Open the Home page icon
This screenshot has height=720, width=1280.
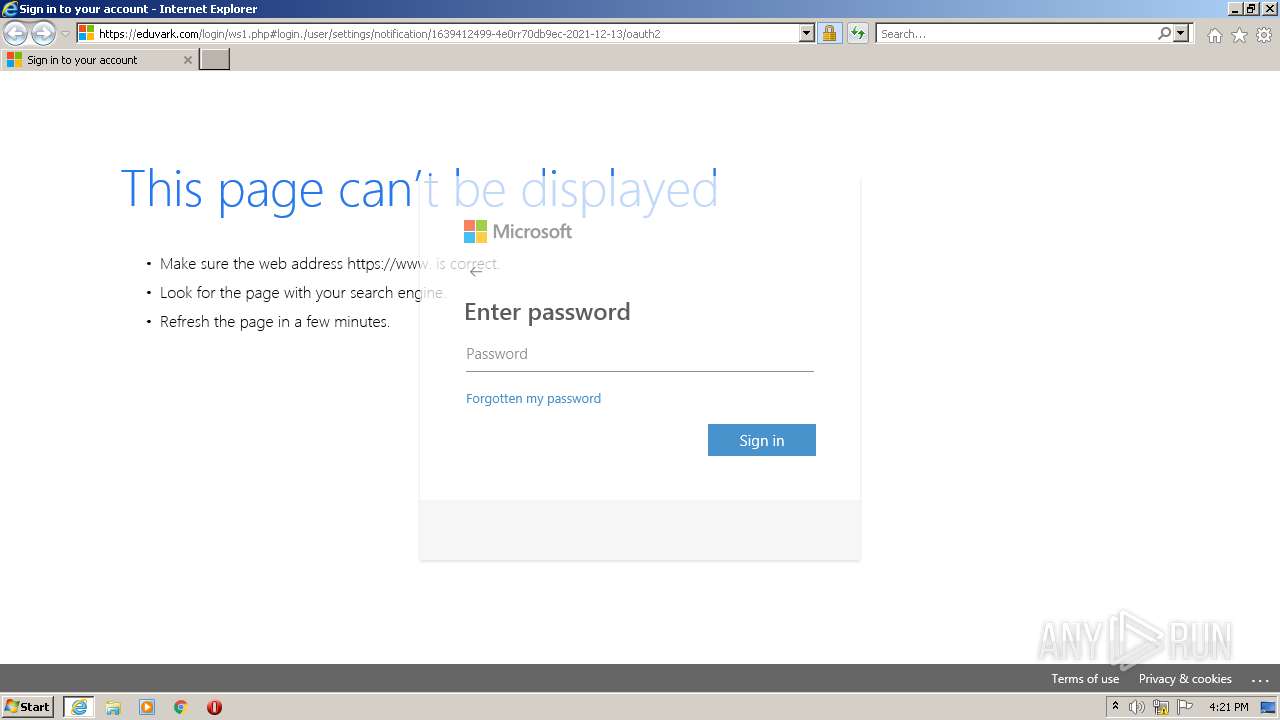point(1214,35)
